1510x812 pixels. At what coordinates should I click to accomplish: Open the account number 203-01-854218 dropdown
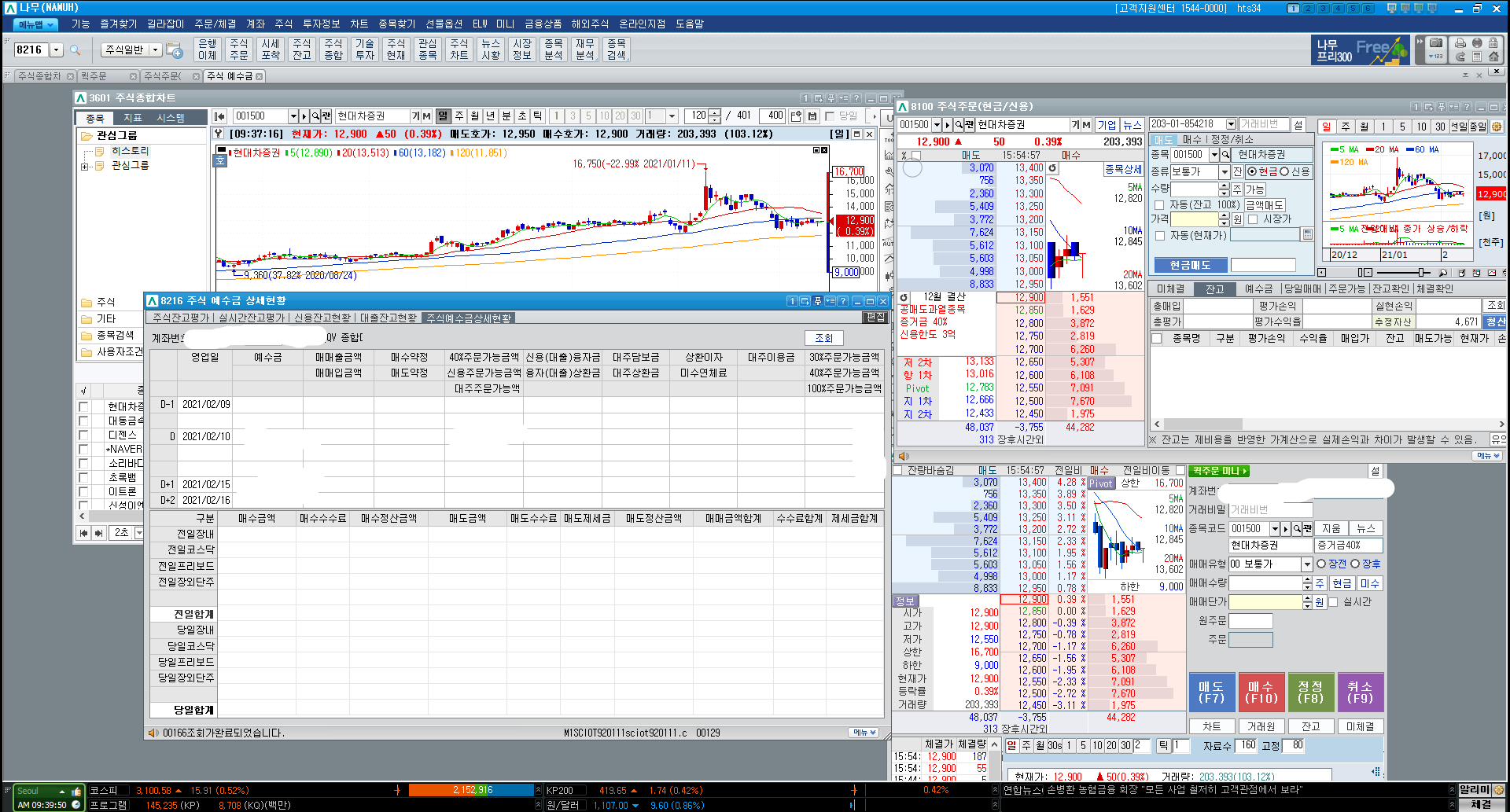[x=1232, y=124]
